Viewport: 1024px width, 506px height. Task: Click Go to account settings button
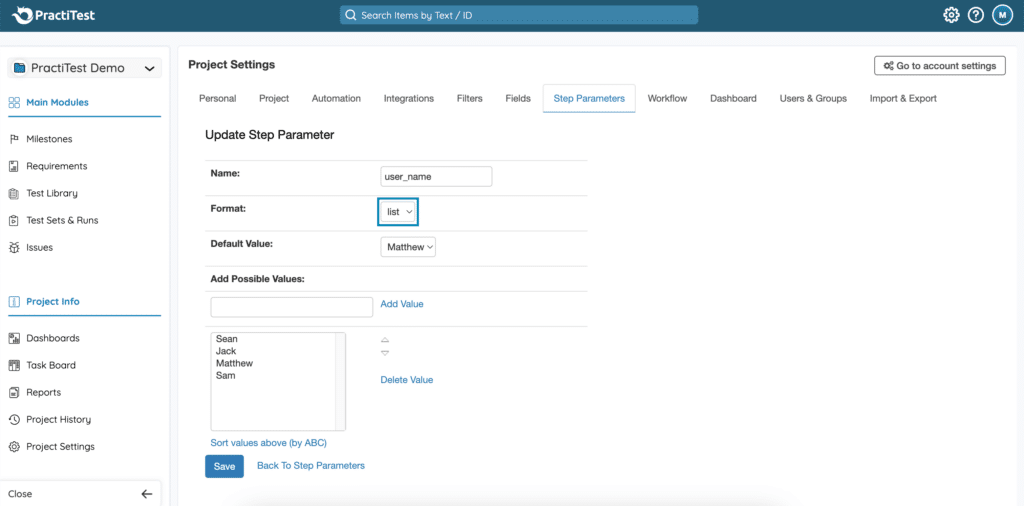[939, 66]
